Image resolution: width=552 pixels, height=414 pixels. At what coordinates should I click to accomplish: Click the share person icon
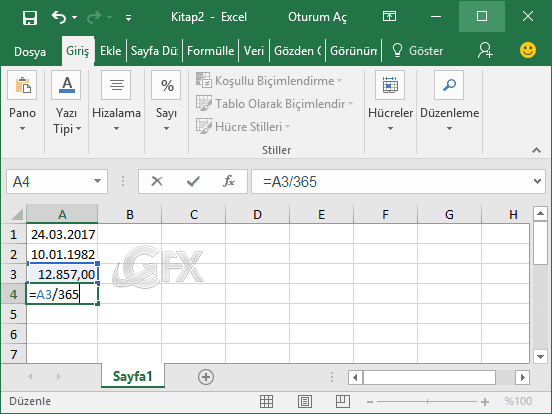tap(485, 50)
